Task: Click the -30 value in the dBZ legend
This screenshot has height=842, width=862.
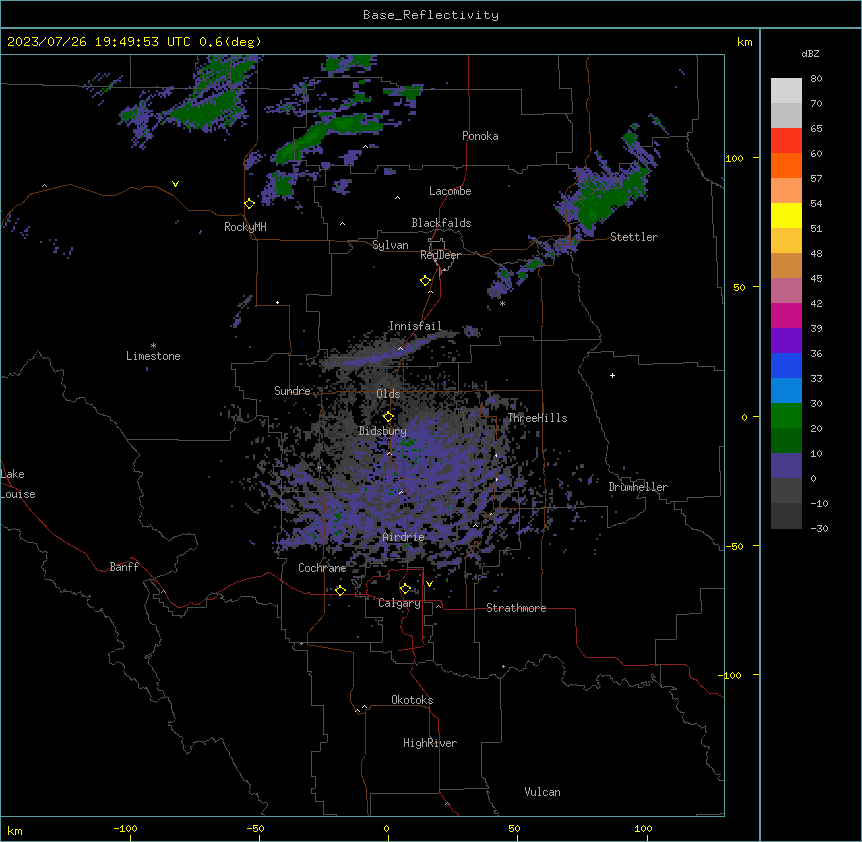Action: pos(819,528)
